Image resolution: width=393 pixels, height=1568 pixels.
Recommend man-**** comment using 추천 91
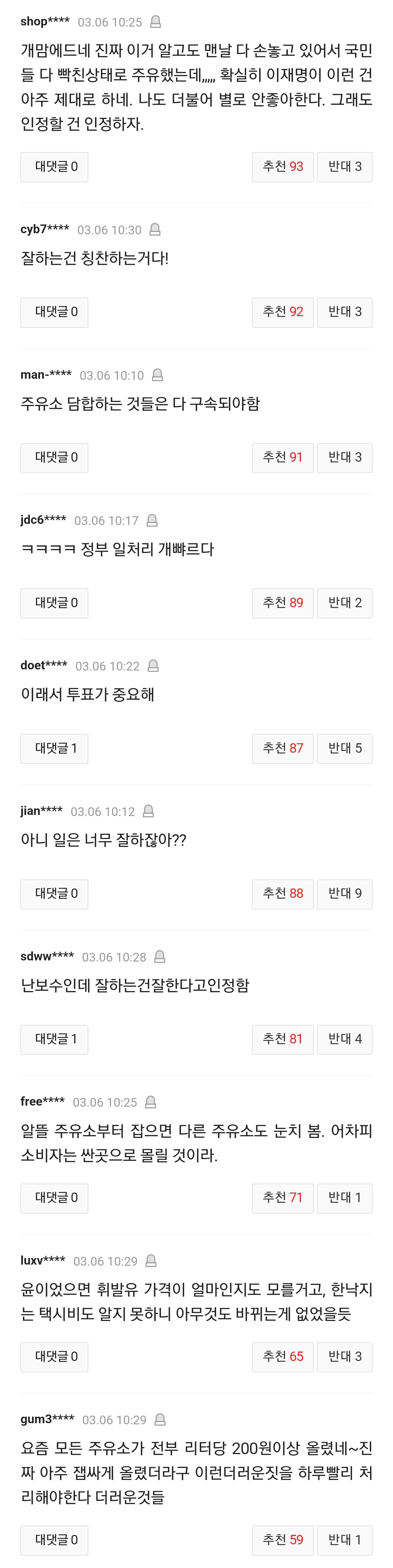tap(283, 457)
